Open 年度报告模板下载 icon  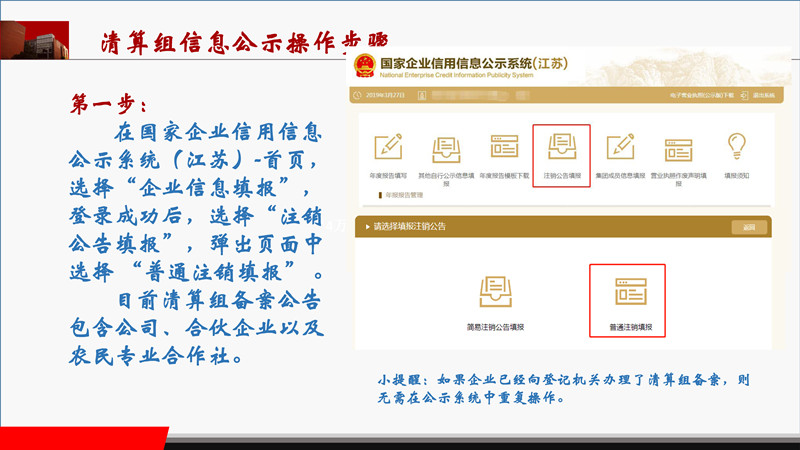tap(503, 147)
